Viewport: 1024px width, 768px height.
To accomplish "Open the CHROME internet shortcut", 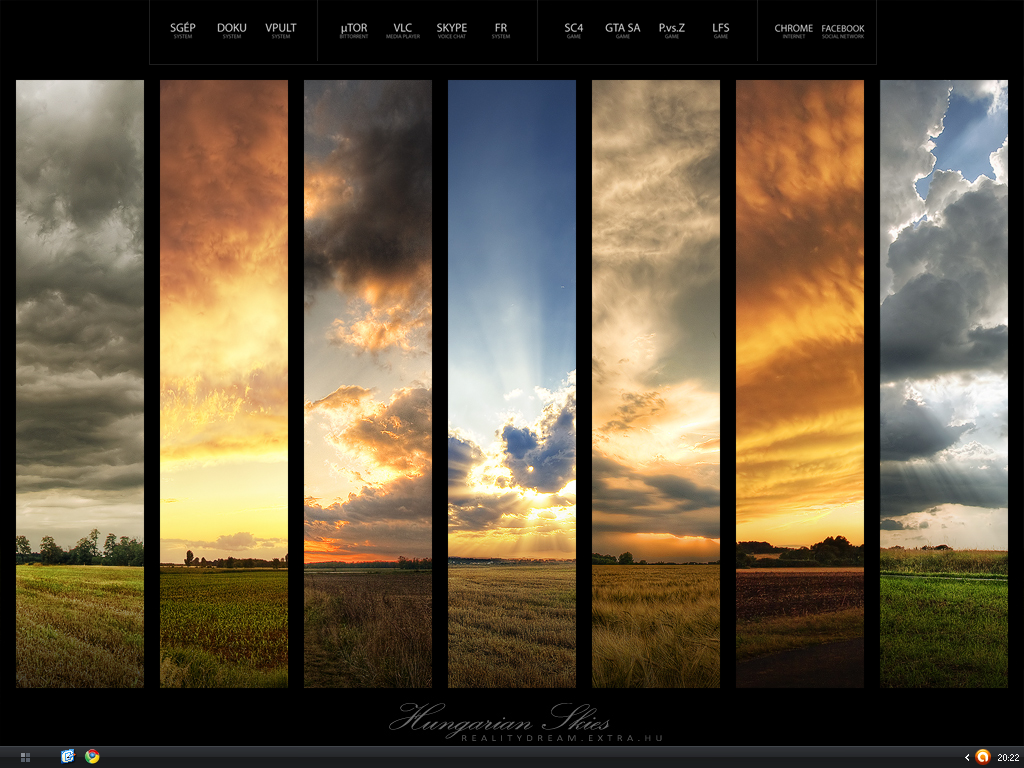I will point(794,31).
